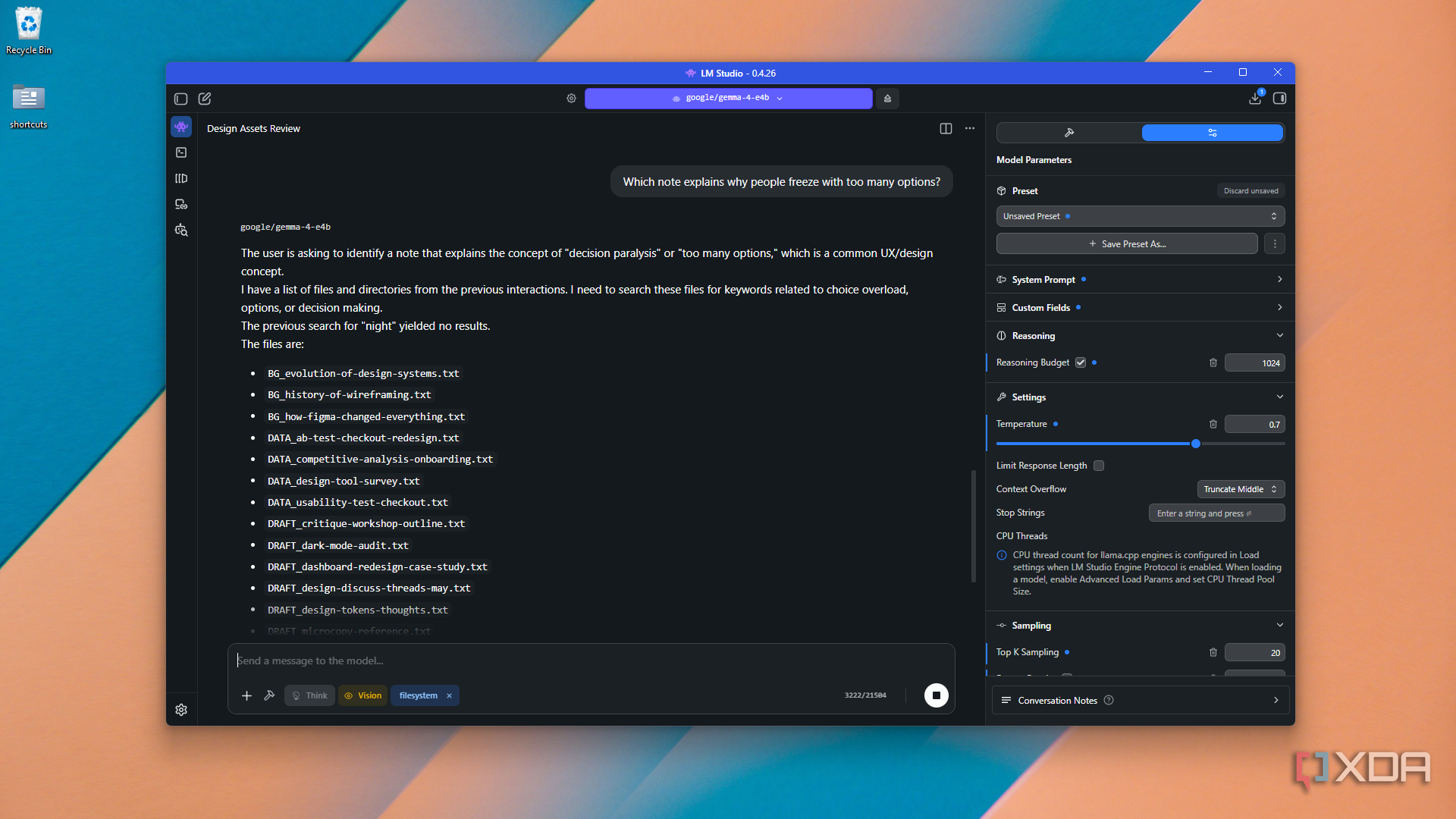The width and height of the screenshot is (1456, 819).
Task: Open the Discover search icon in the sidebar
Action: (x=181, y=230)
